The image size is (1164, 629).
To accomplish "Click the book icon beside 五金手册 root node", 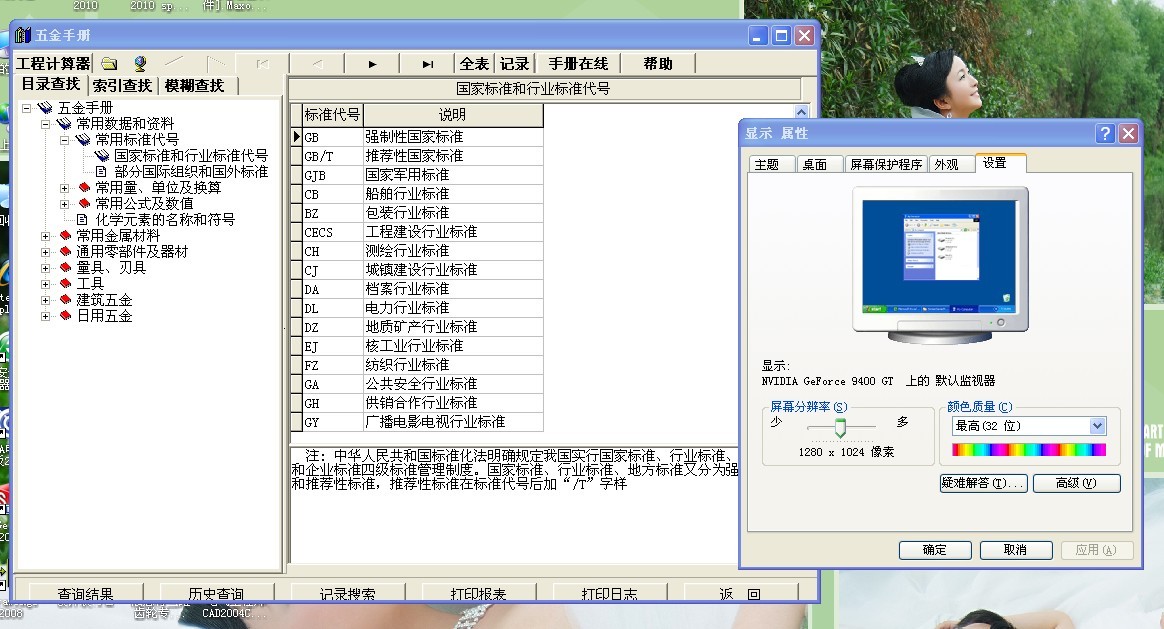I will pos(46,108).
